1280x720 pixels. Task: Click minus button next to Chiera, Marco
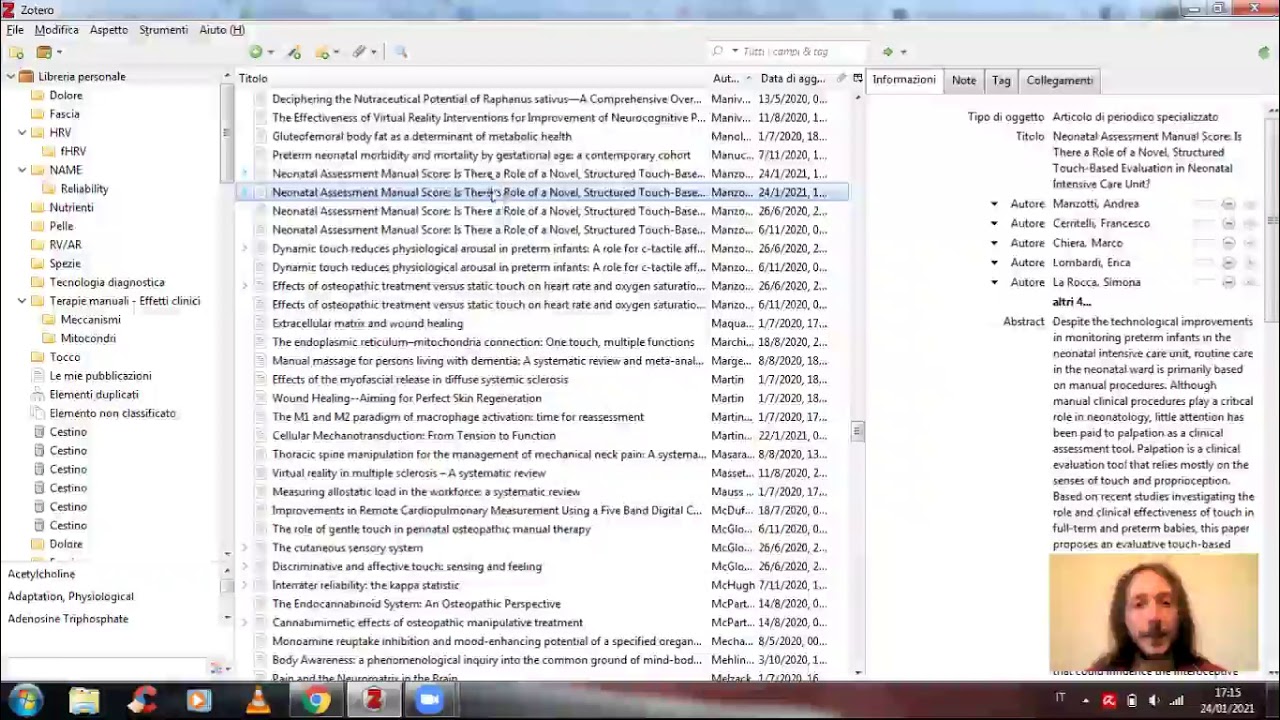1228,243
